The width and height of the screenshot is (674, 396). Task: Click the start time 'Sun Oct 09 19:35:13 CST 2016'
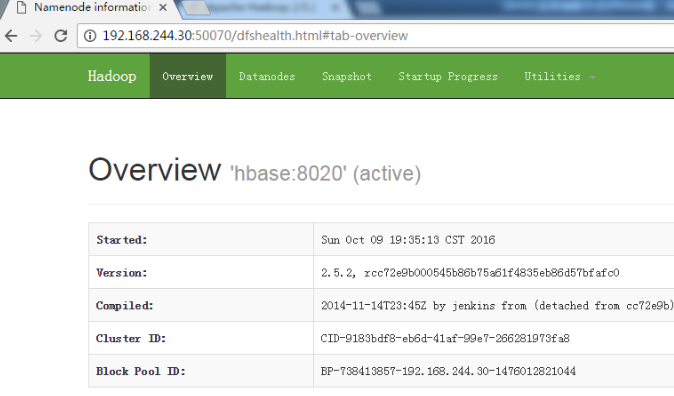pos(408,240)
